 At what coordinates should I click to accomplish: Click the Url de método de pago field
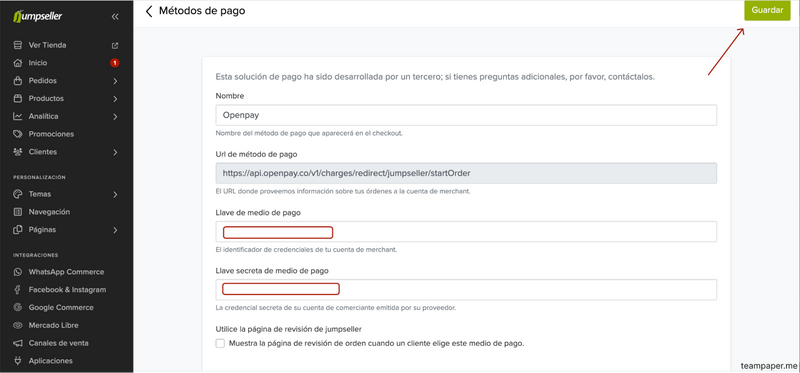[466, 173]
